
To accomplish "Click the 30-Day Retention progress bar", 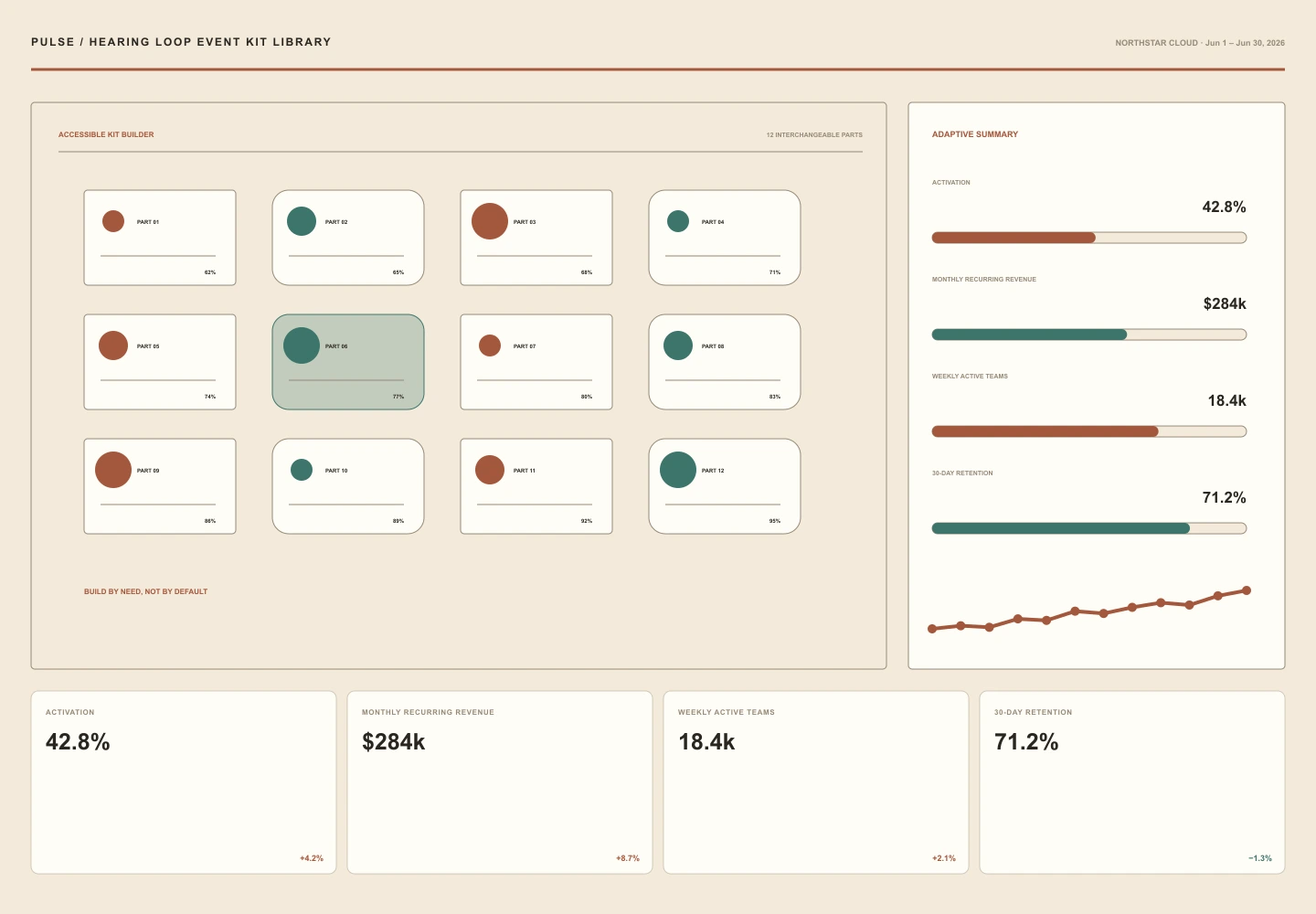I will tap(1089, 528).
